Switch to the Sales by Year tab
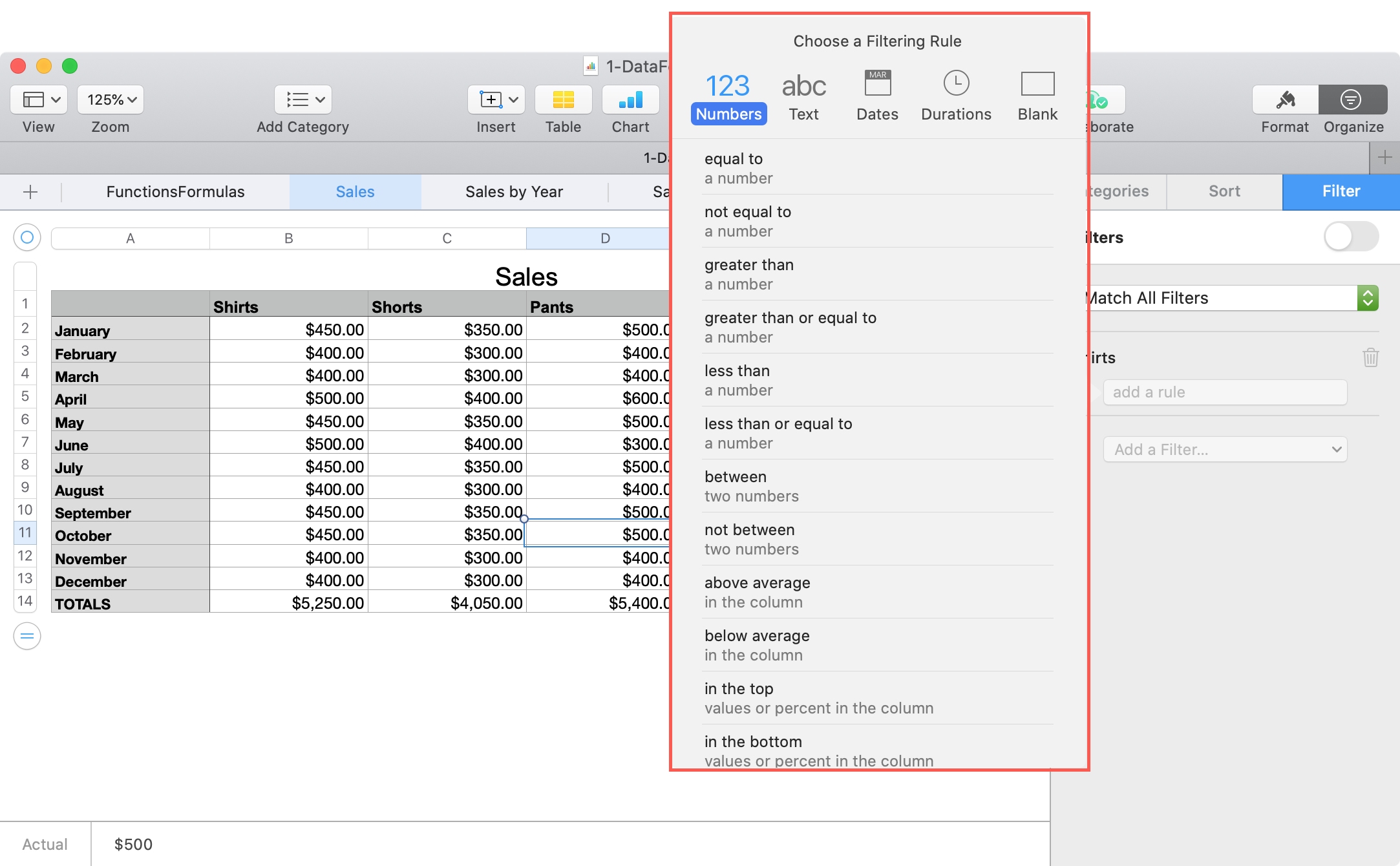This screenshot has height=866, width=1400. 514,192
